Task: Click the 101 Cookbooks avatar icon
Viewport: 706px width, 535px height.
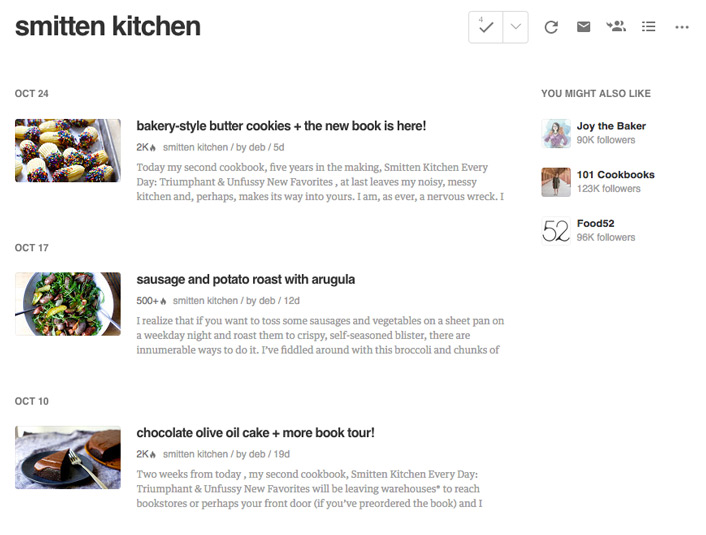Action: click(556, 181)
